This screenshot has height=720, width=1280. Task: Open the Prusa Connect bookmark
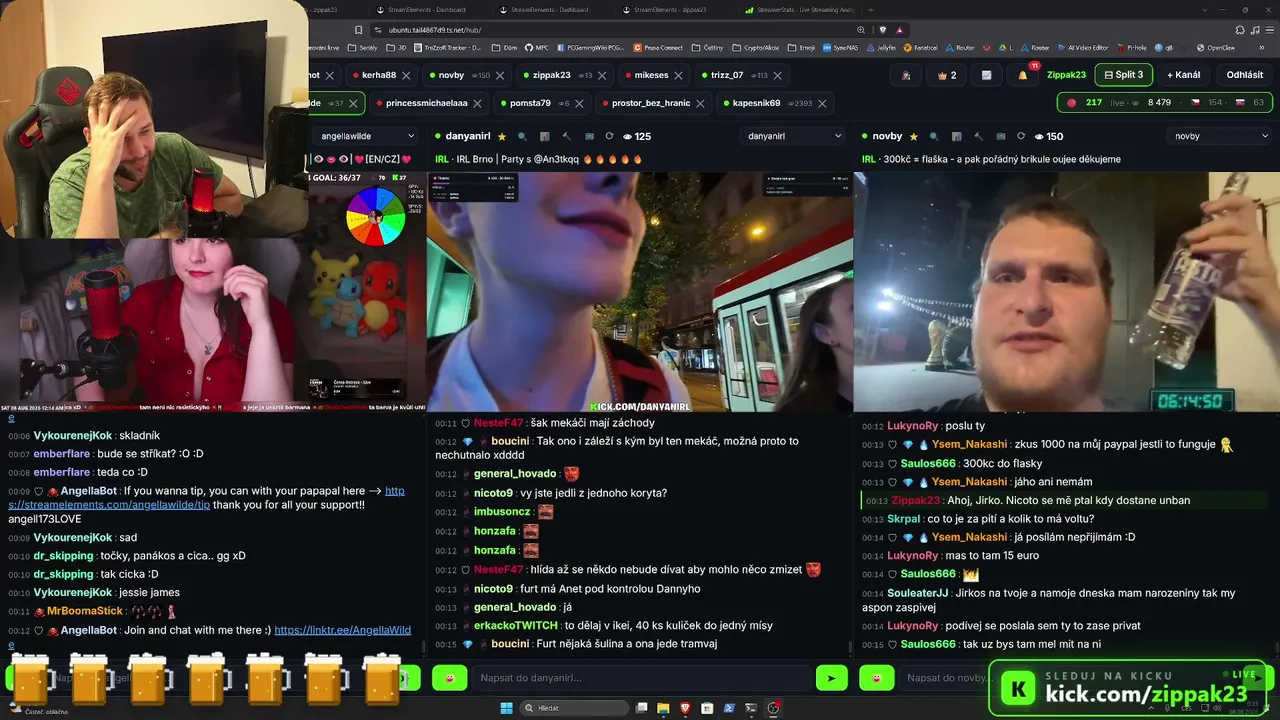tap(660, 47)
